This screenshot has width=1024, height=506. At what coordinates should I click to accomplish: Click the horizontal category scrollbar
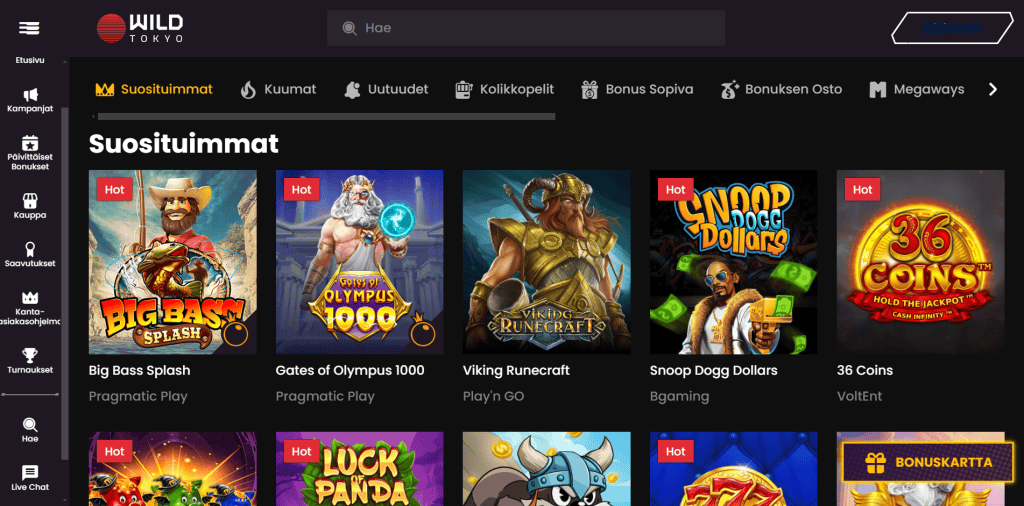pyautogui.click(x=326, y=117)
